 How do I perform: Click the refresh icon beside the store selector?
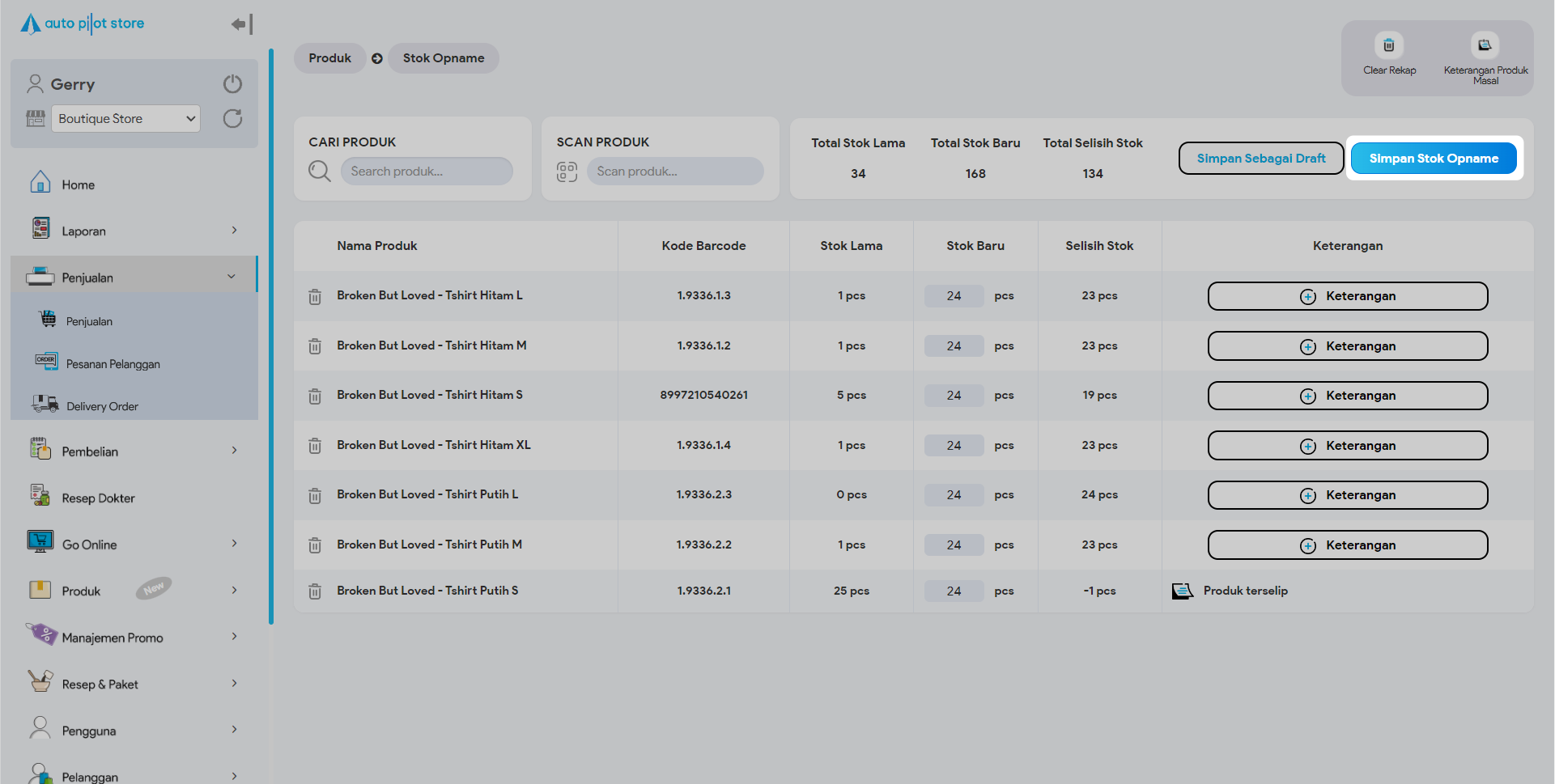pyautogui.click(x=232, y=119)
